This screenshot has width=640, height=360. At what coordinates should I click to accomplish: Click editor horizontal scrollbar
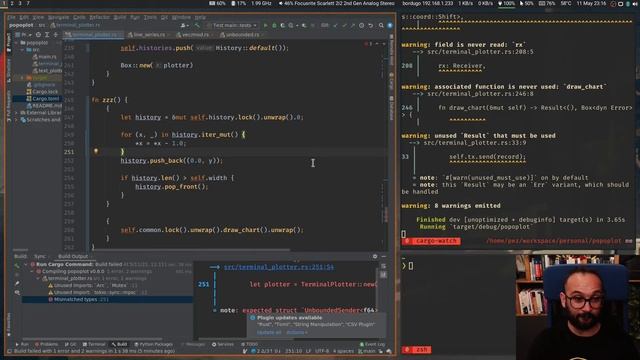click(x=191, y=250)
